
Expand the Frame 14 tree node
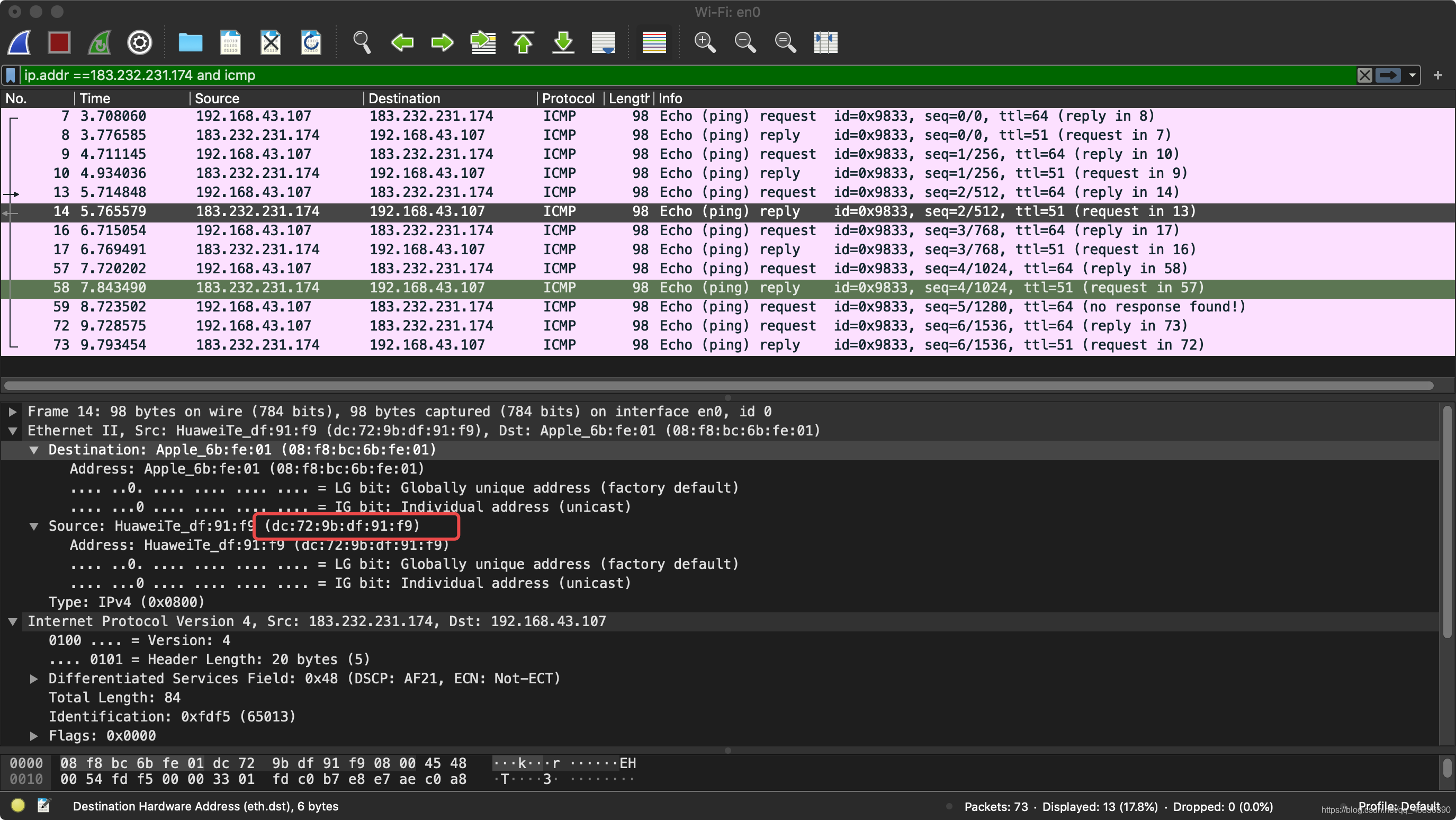(12, 412)
